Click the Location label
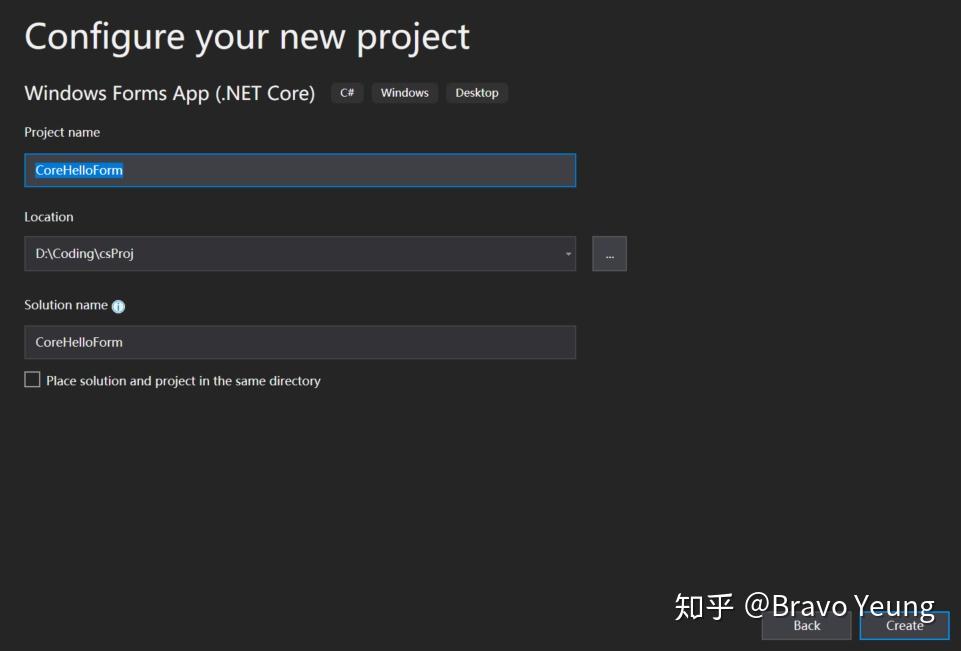Image resolution: width=961 pixels, height=651 pixels. click(x=49, y=217)
